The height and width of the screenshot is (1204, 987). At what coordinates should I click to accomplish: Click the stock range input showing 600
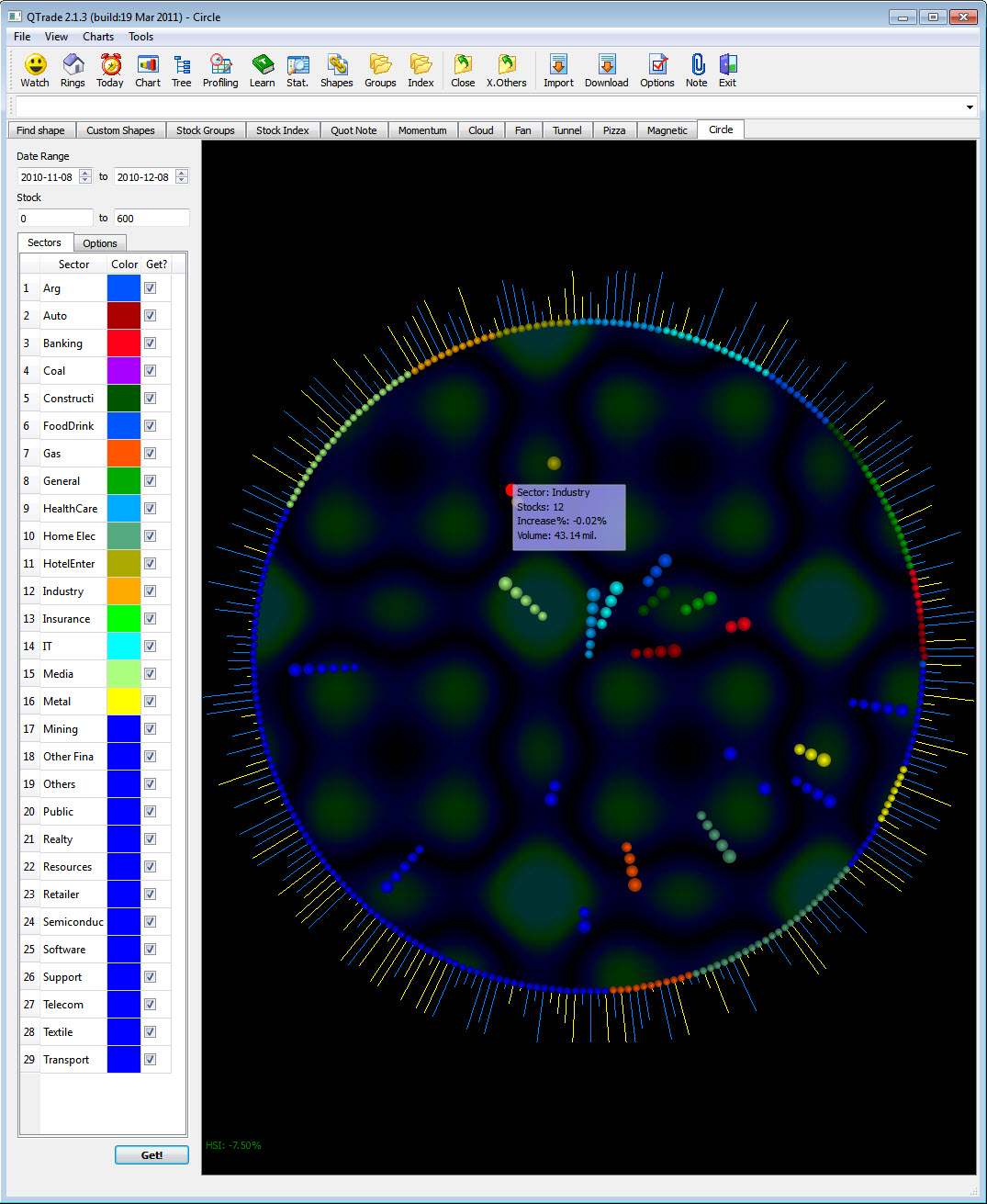[x=151, y=218]
